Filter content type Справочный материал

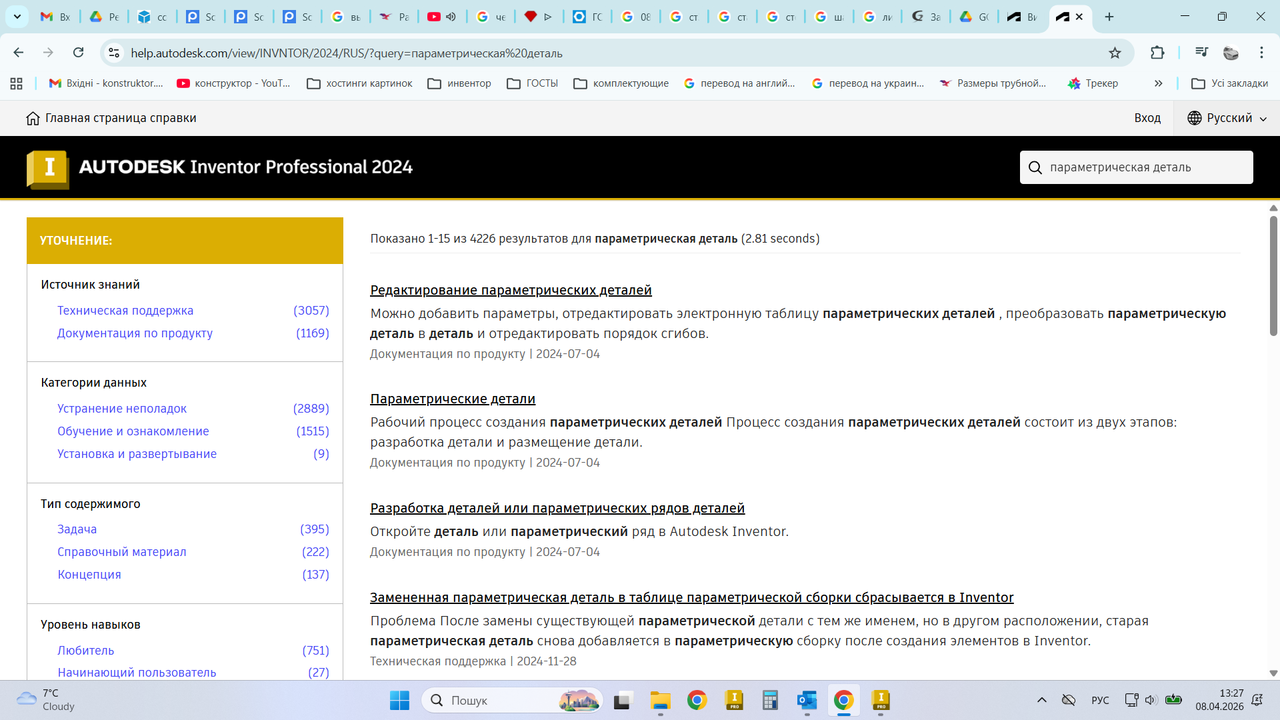(122, 552)
